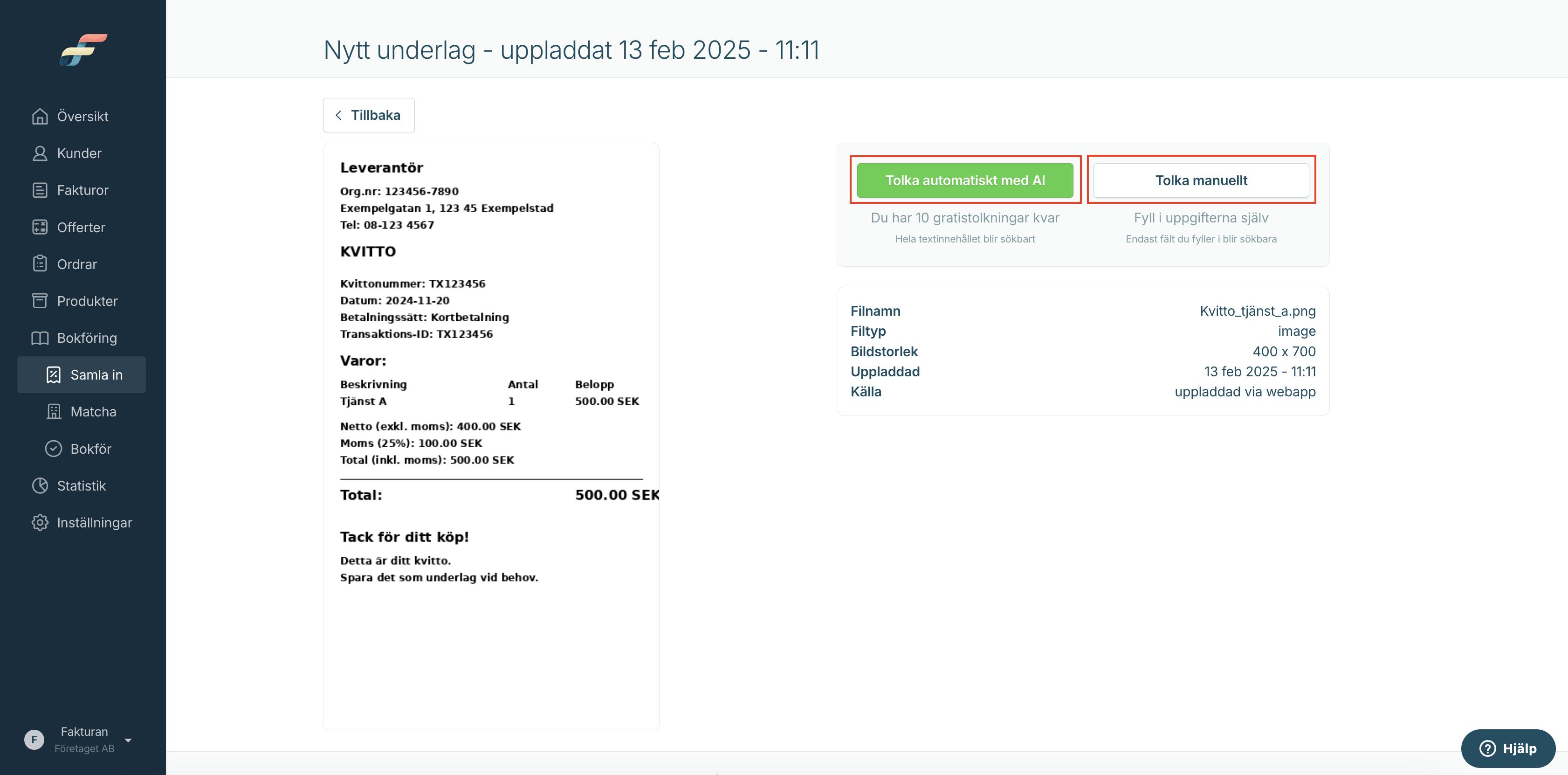The width and height of the screenshot is (1568, 775).
Task: Click the Ordrar clipboard icon
Action: pyautogui.click(x=40, y=264)
